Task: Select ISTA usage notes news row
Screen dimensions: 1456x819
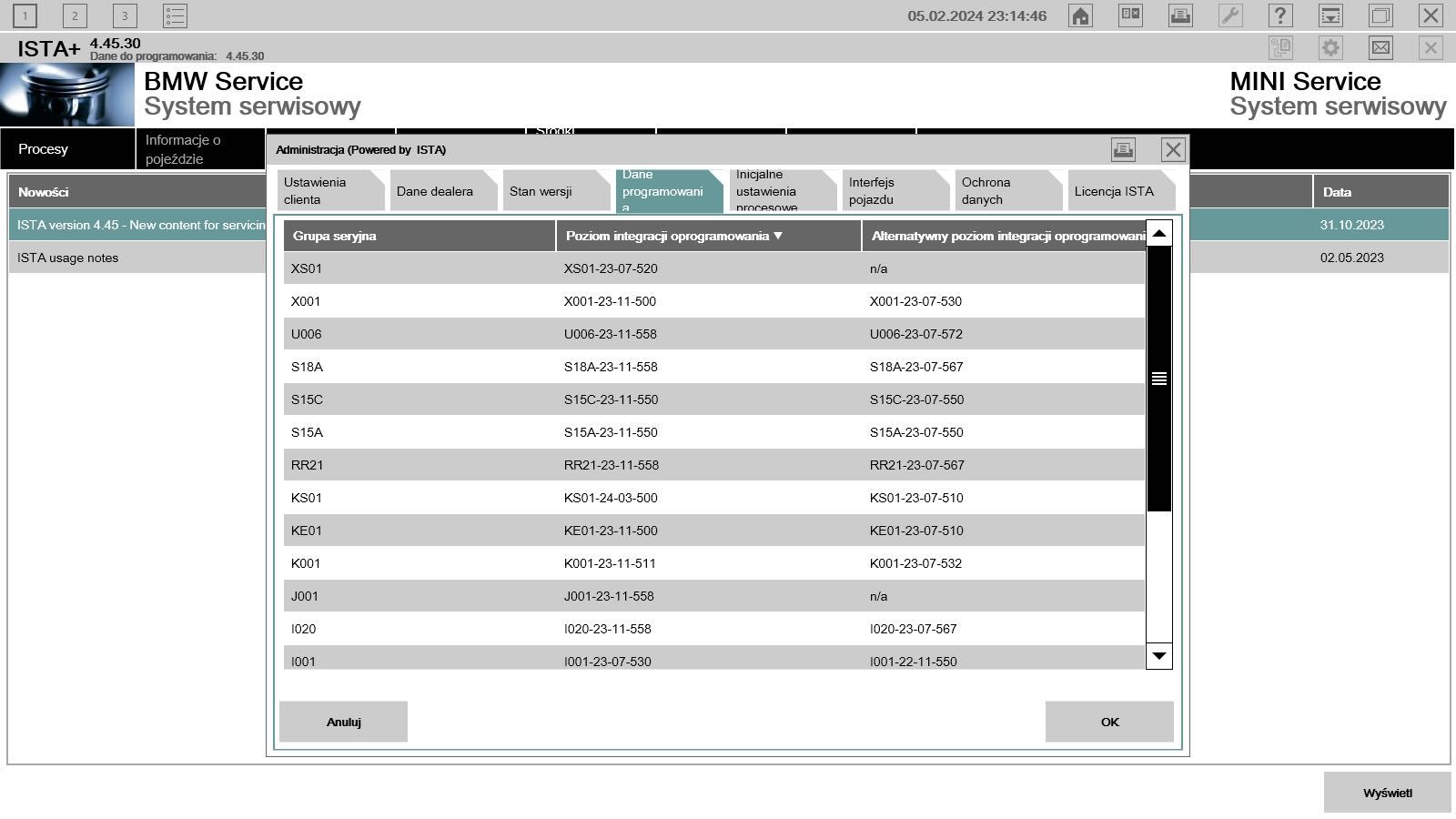Action: [x=137, y=258]
